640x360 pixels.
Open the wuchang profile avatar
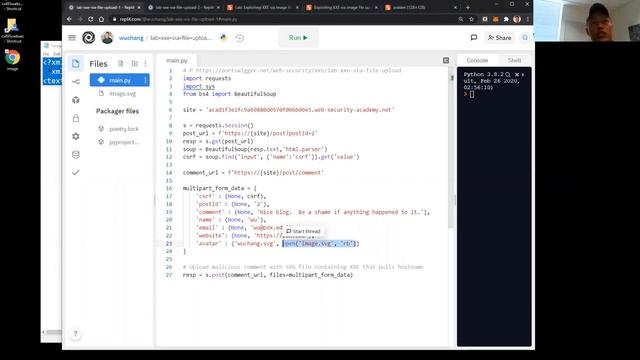pos(107,38)
